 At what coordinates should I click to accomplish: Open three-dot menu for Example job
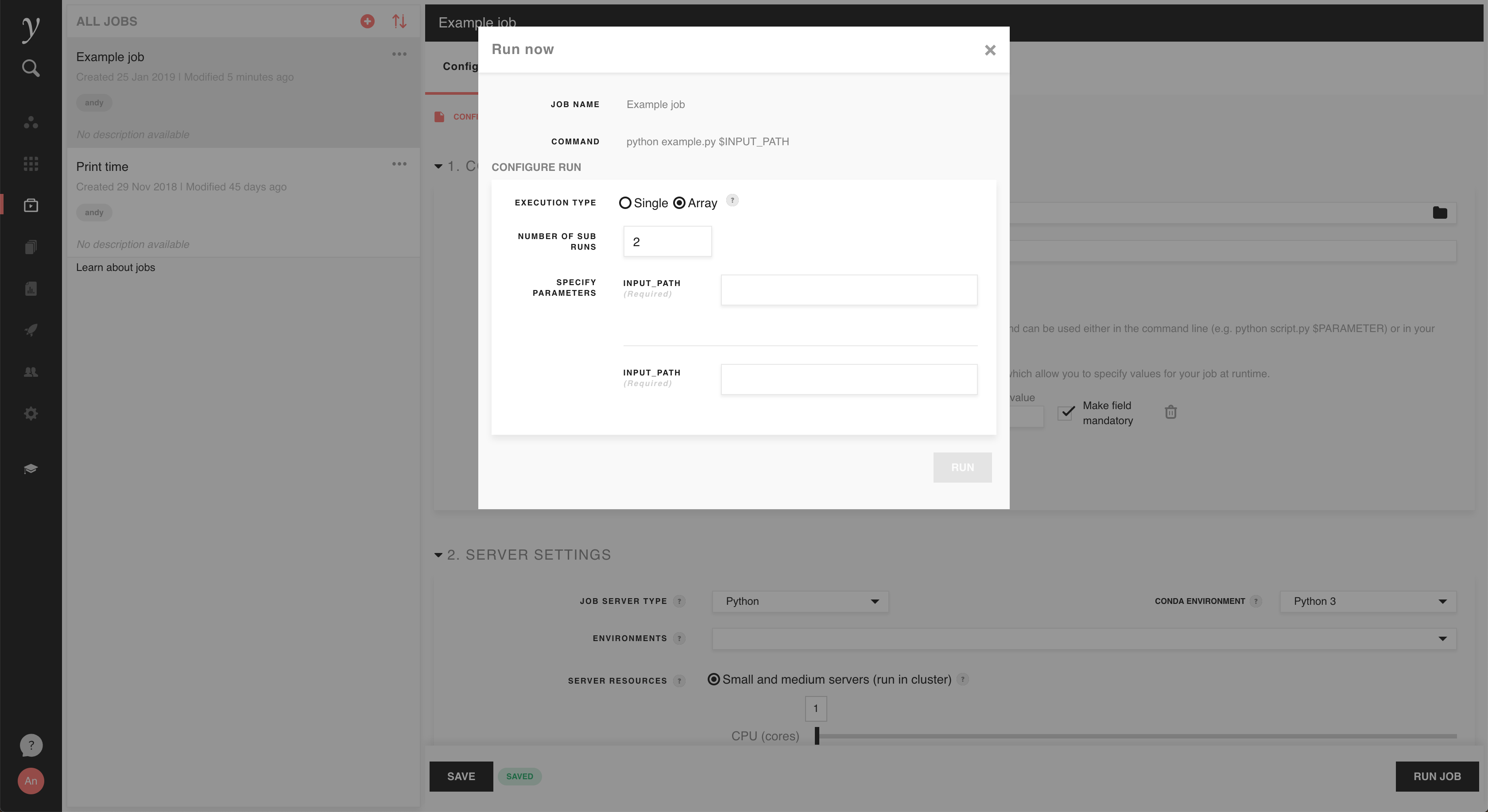tap(399, 54)
